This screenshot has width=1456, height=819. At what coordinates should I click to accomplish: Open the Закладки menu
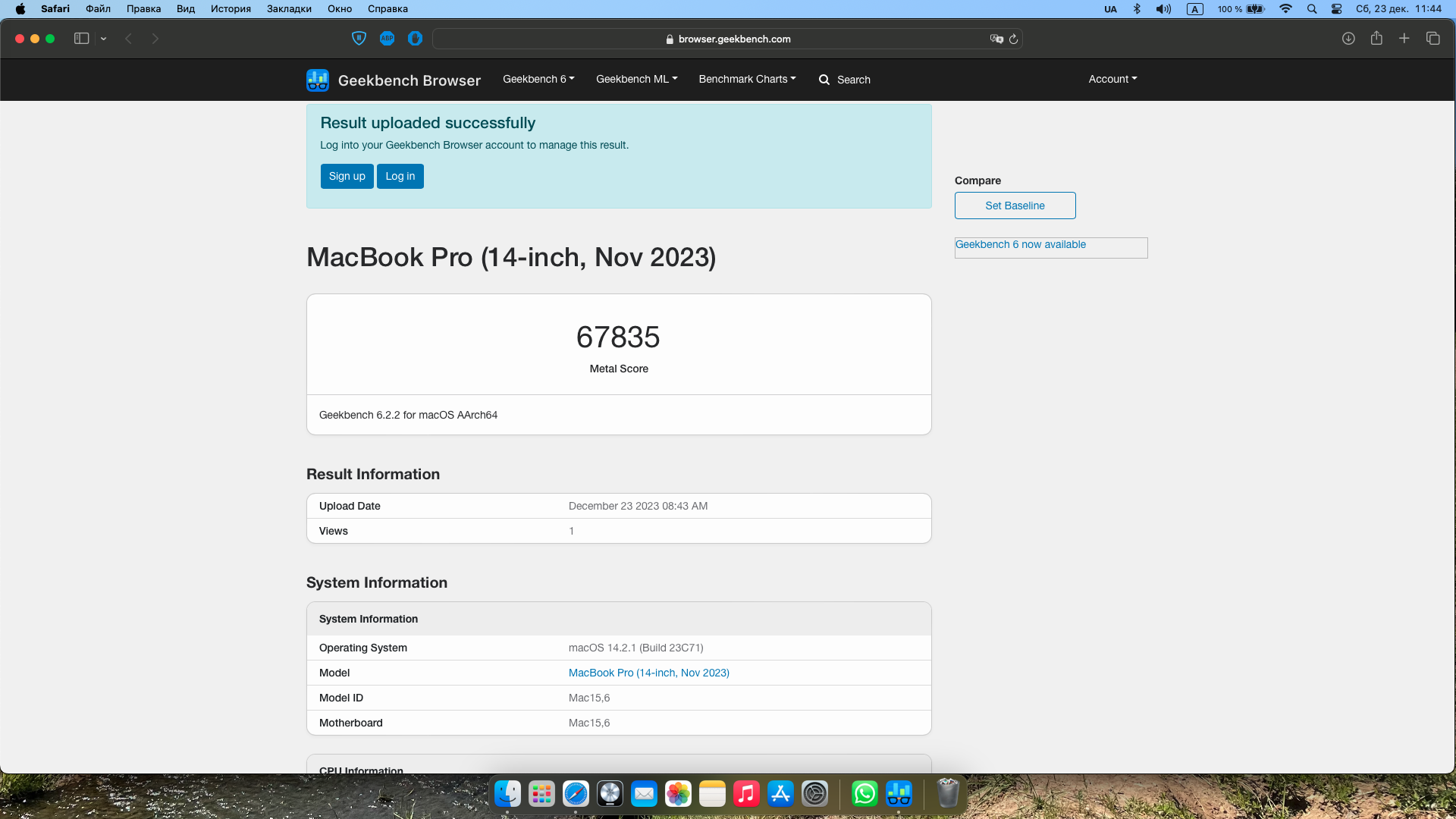pyautogui.click(x=289, y=9)
